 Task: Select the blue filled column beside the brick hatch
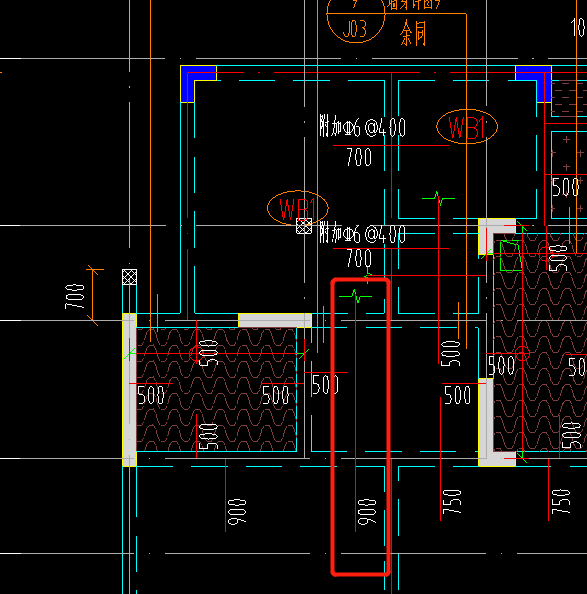(x=534, y=83)
